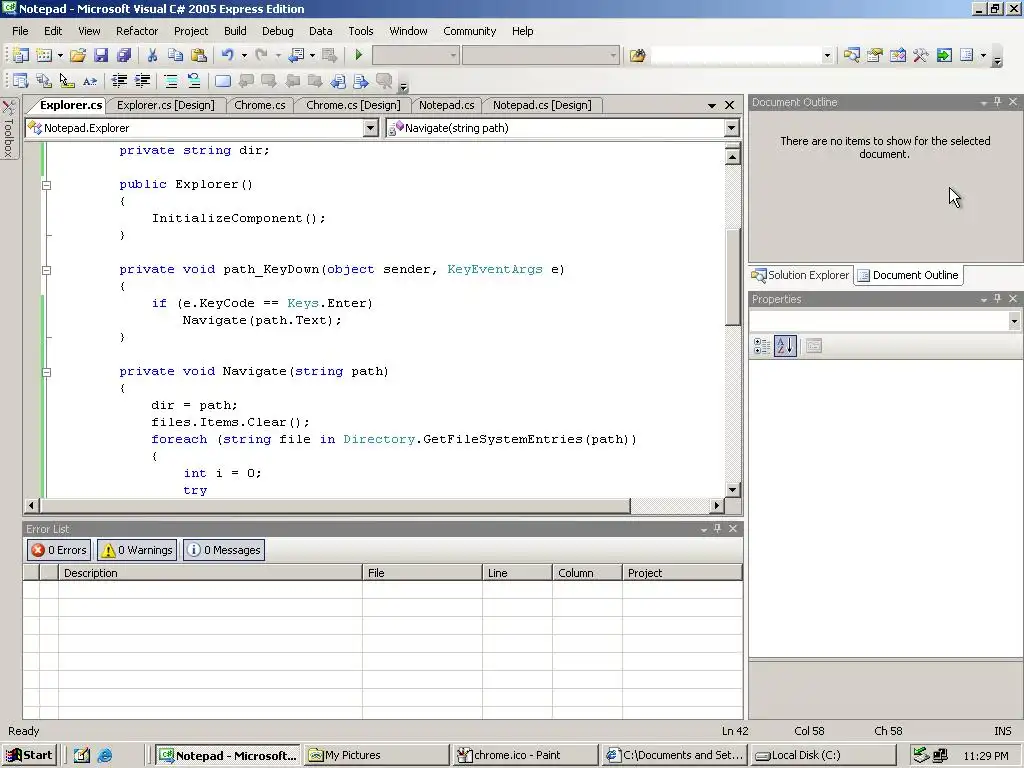Click the Display Object Member List icon
1024x768 pixels.
point(20,81)
